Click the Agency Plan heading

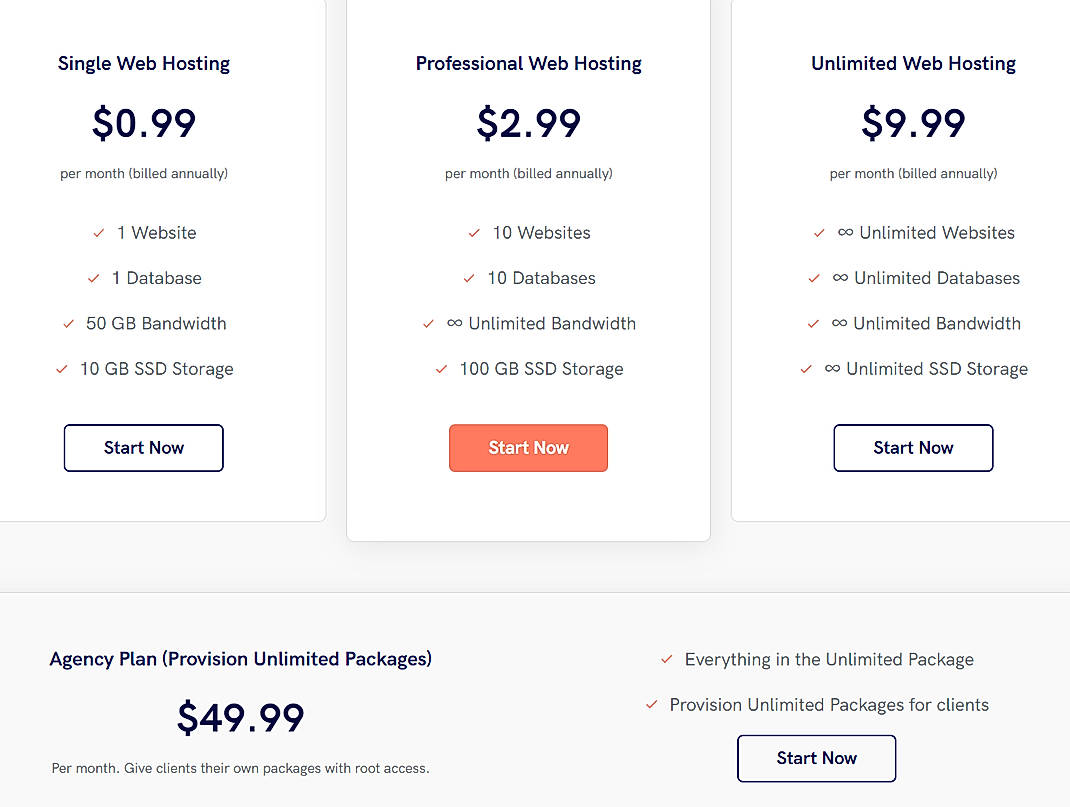click(240, 659)
